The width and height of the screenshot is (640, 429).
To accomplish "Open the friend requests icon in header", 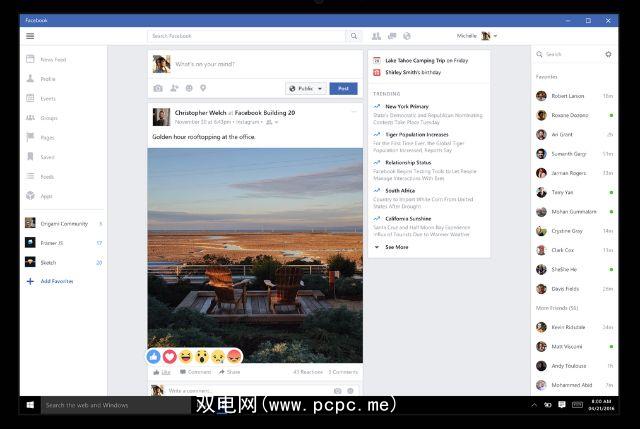I will pos(377,36).
